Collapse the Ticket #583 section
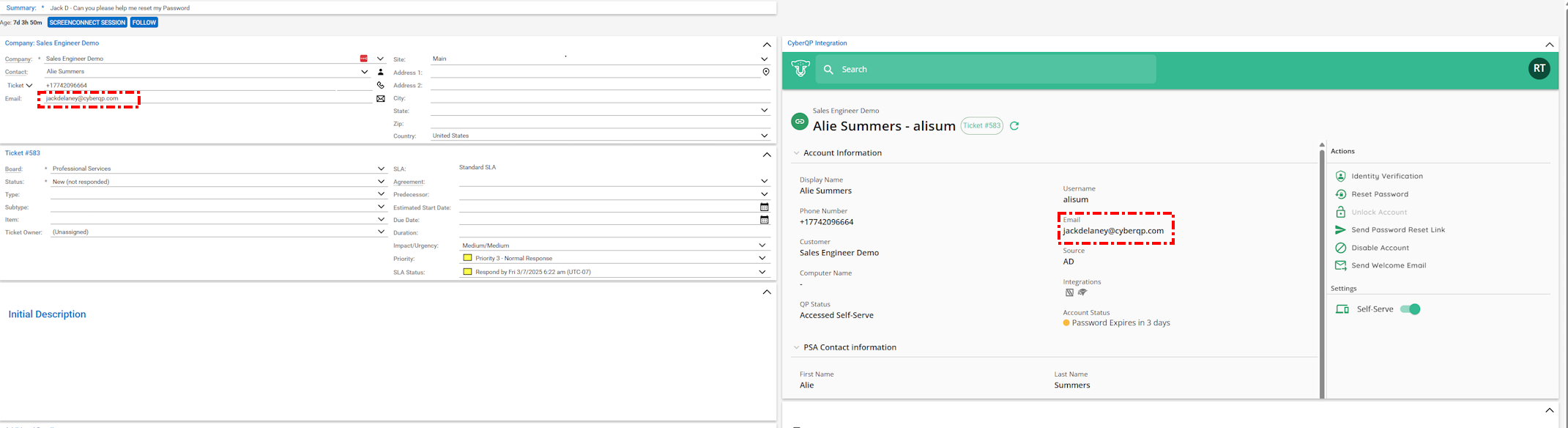This screenshot has width=1568, height=428. click(x=766, y=155)
